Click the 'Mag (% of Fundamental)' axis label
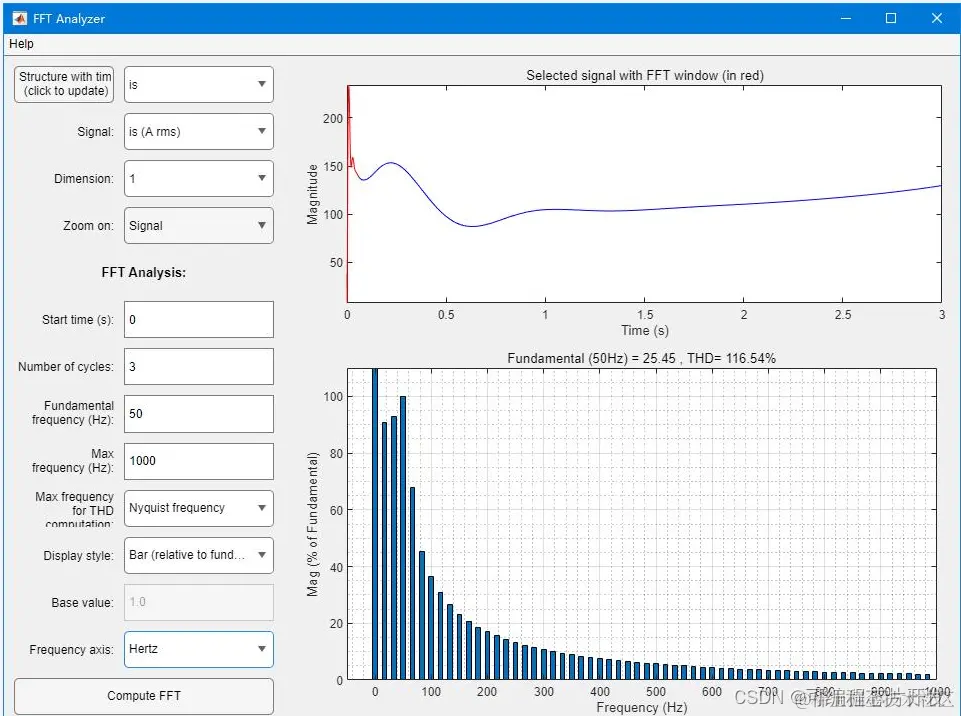This screenshot has width=961, height=716. click(x=313, y=524)
